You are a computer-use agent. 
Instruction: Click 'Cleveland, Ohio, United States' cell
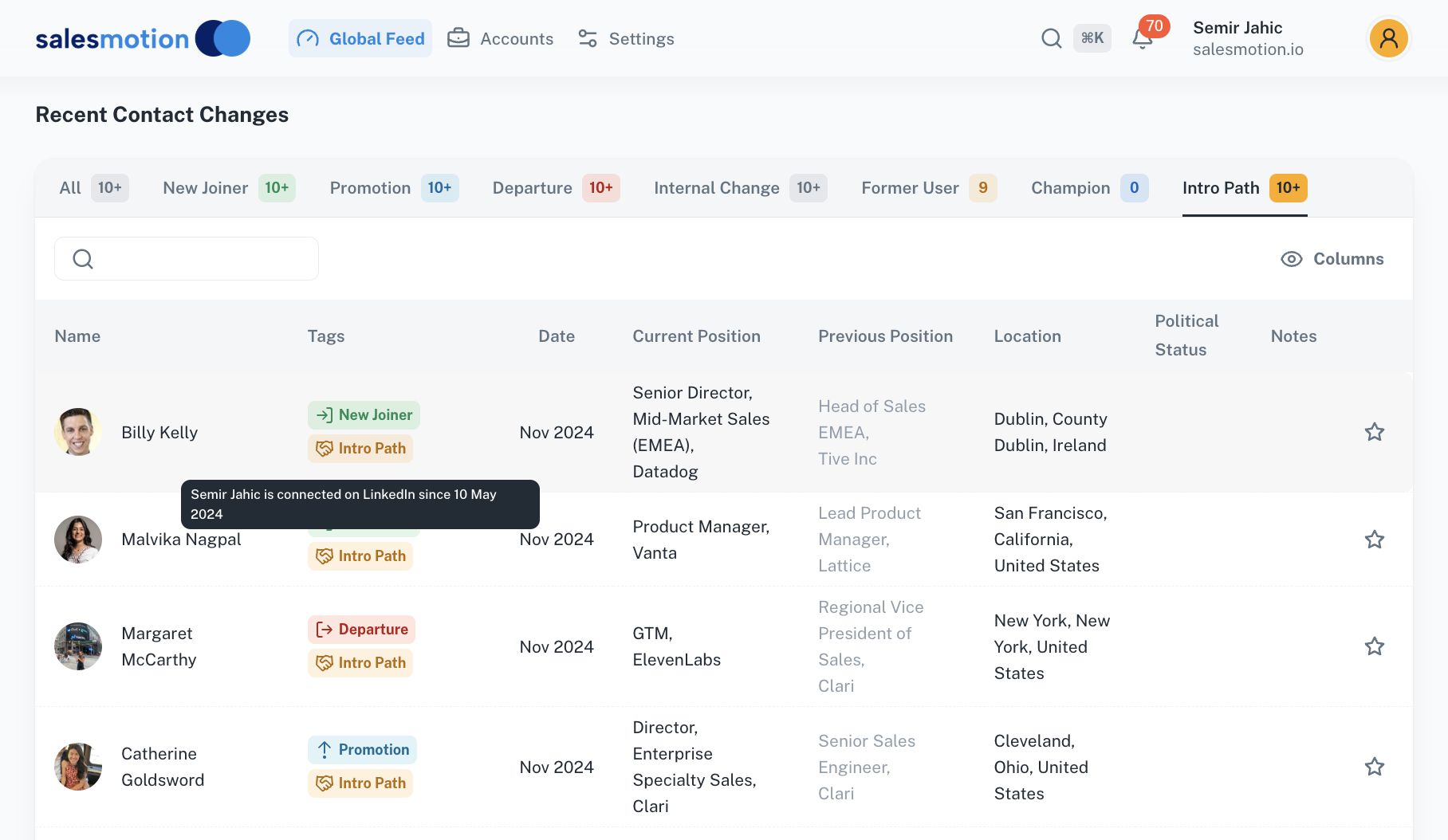click(1041, 767)
